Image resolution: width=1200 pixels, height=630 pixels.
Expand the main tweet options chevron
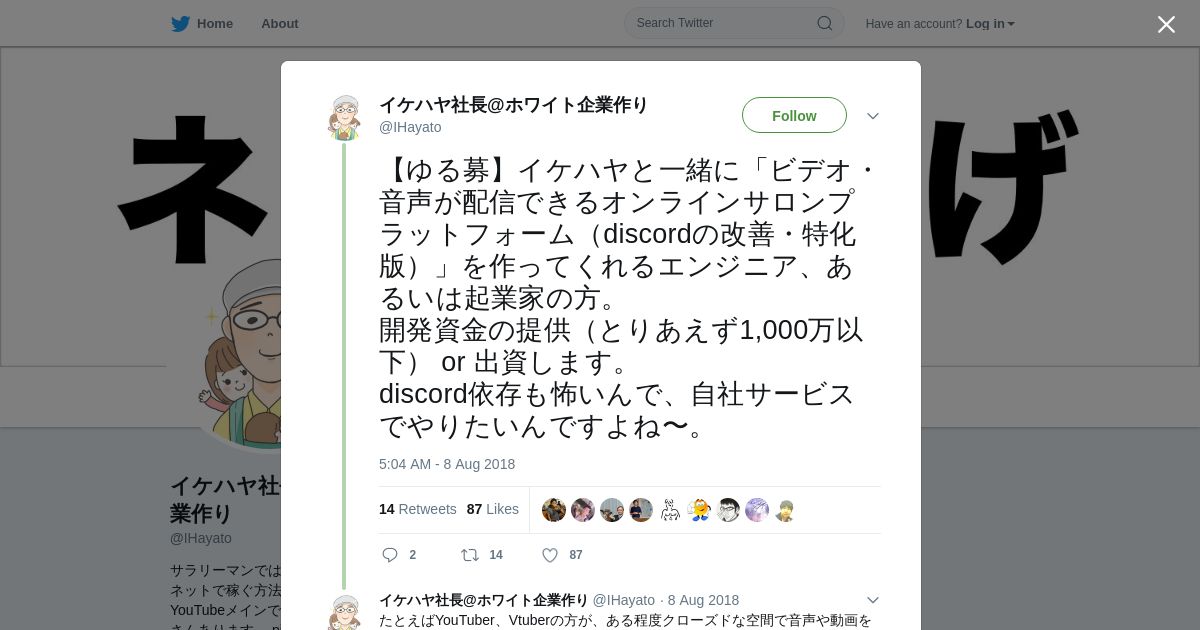pyautogui.click(x=873, y=116)
